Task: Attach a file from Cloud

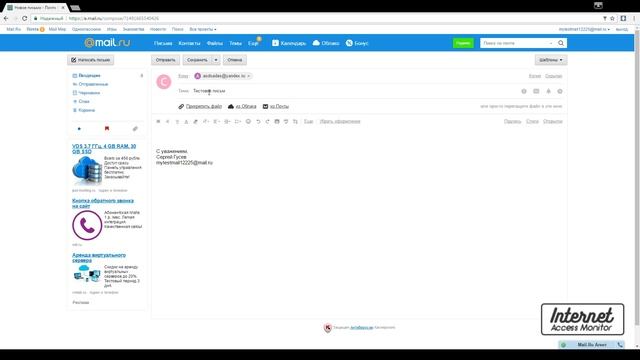Action: [242, 106]
